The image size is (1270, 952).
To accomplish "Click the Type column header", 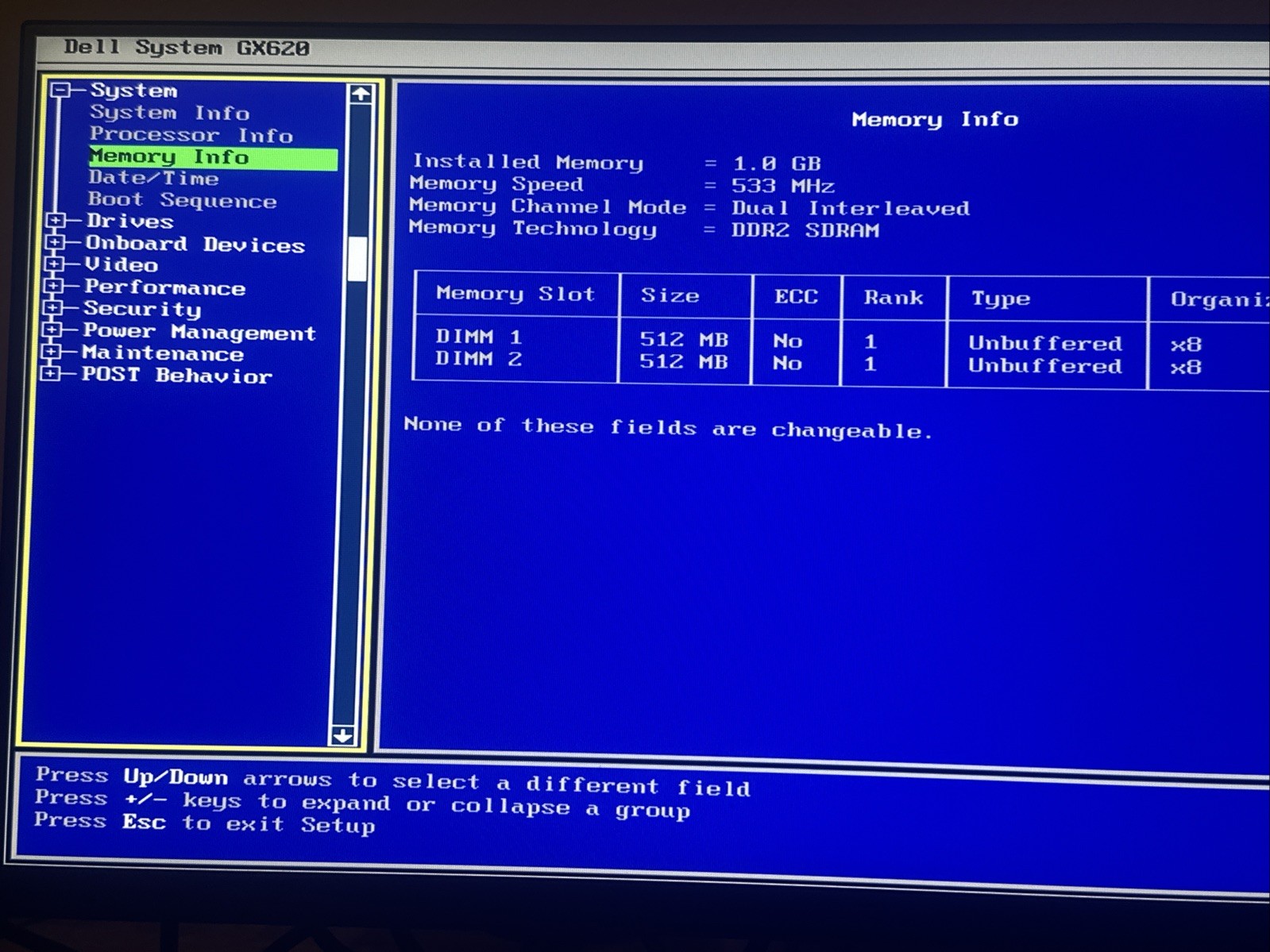I will [1001, 299].
